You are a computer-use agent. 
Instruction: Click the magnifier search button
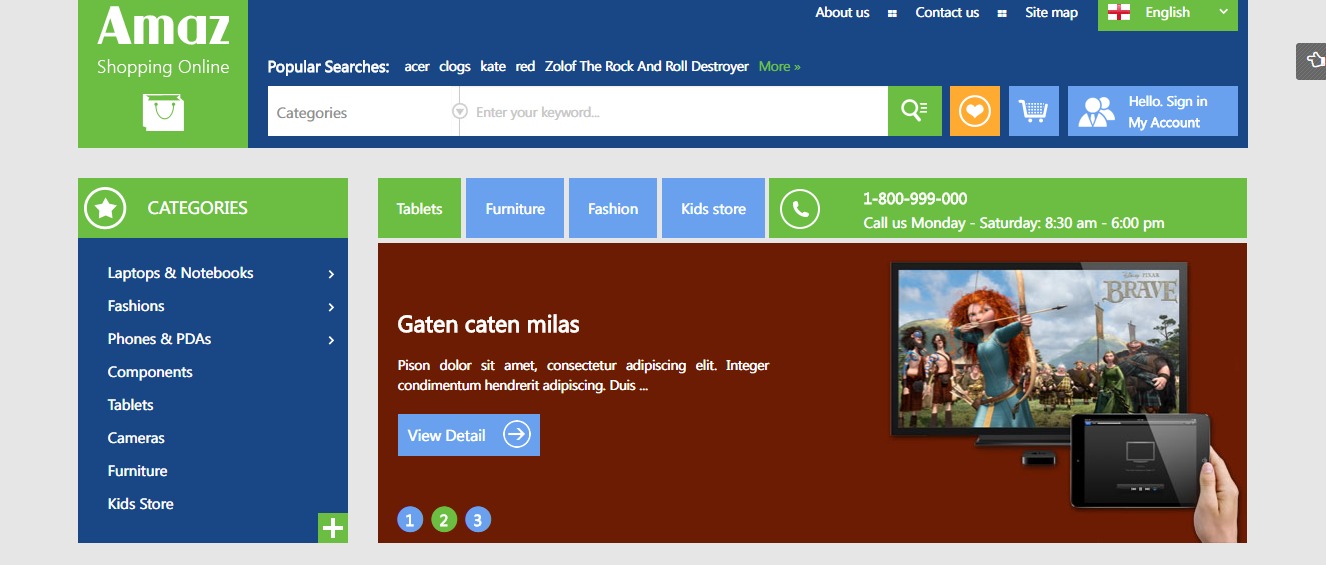(915, 111)
